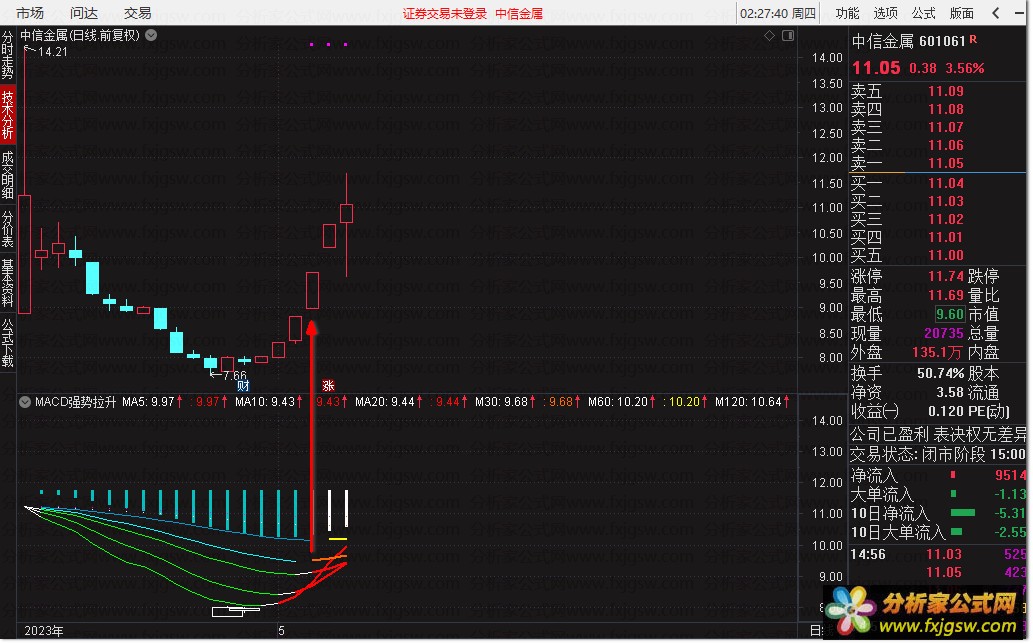Screen dimensions: 1033x643
Task: Click the 外盘 value 135.1万
Action: pos(937,352)
